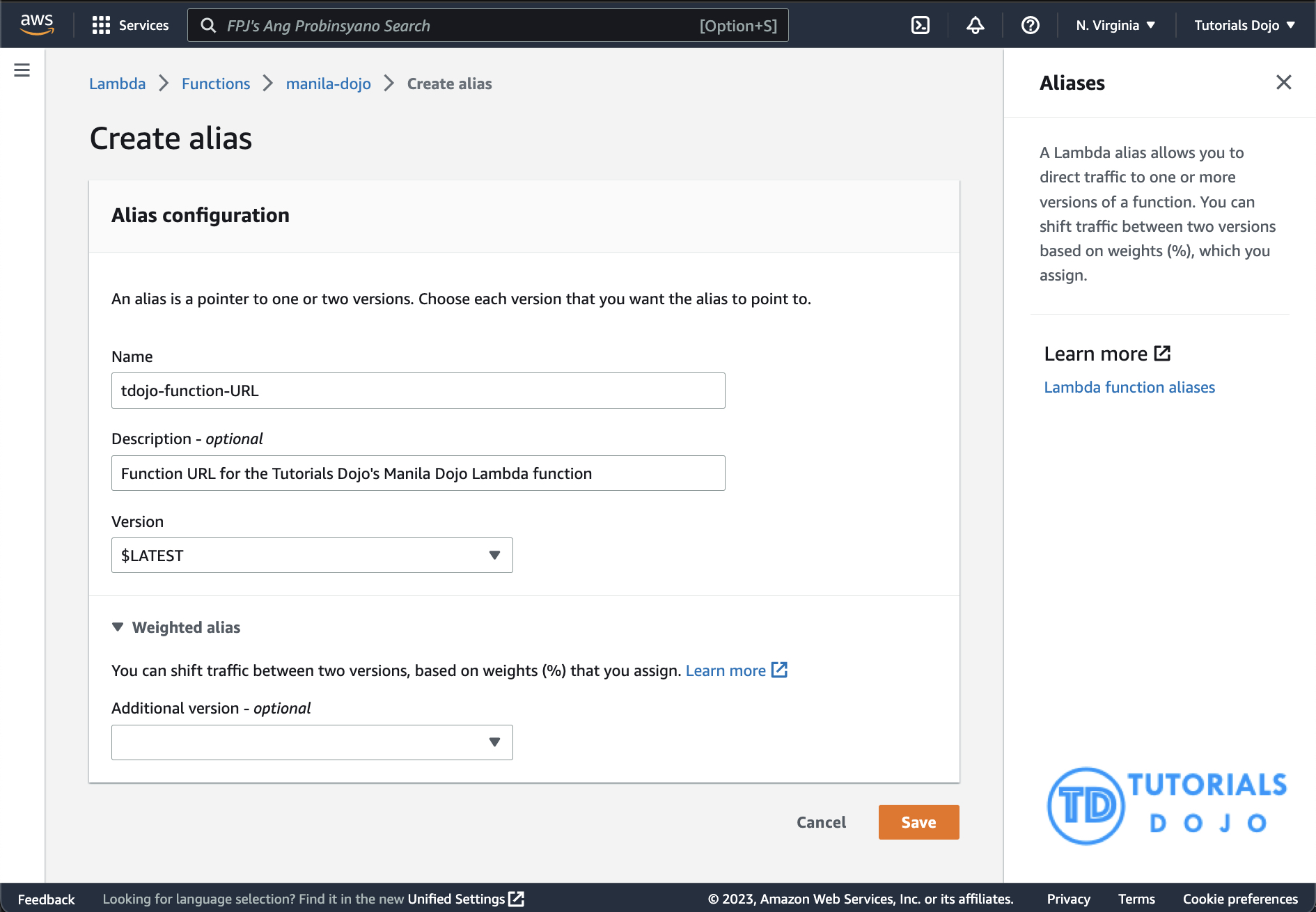Open the Lambda function aliases link
The image size is (1316, 912).
1129,387
